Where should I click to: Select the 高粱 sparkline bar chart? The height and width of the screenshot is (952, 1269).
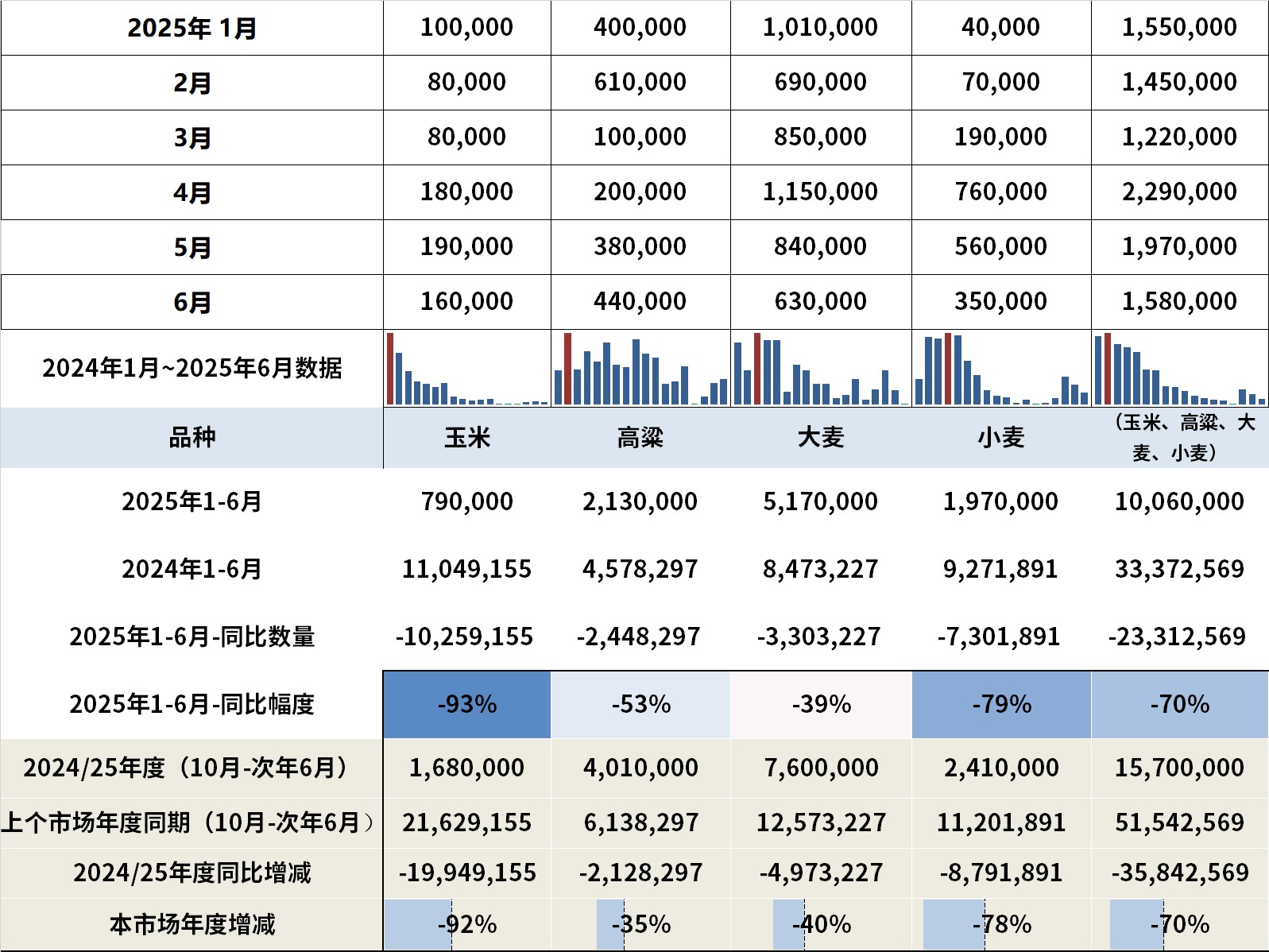(640, 369)
